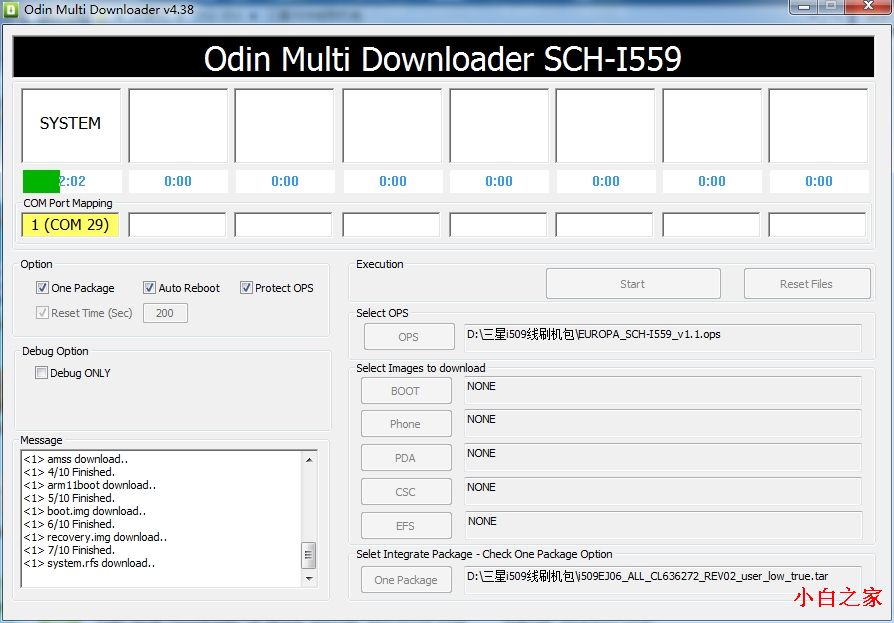Click the EFS path field showing NONE
Image resolution: width=894 pixels, height=623 pixels.
pos(663,526)
